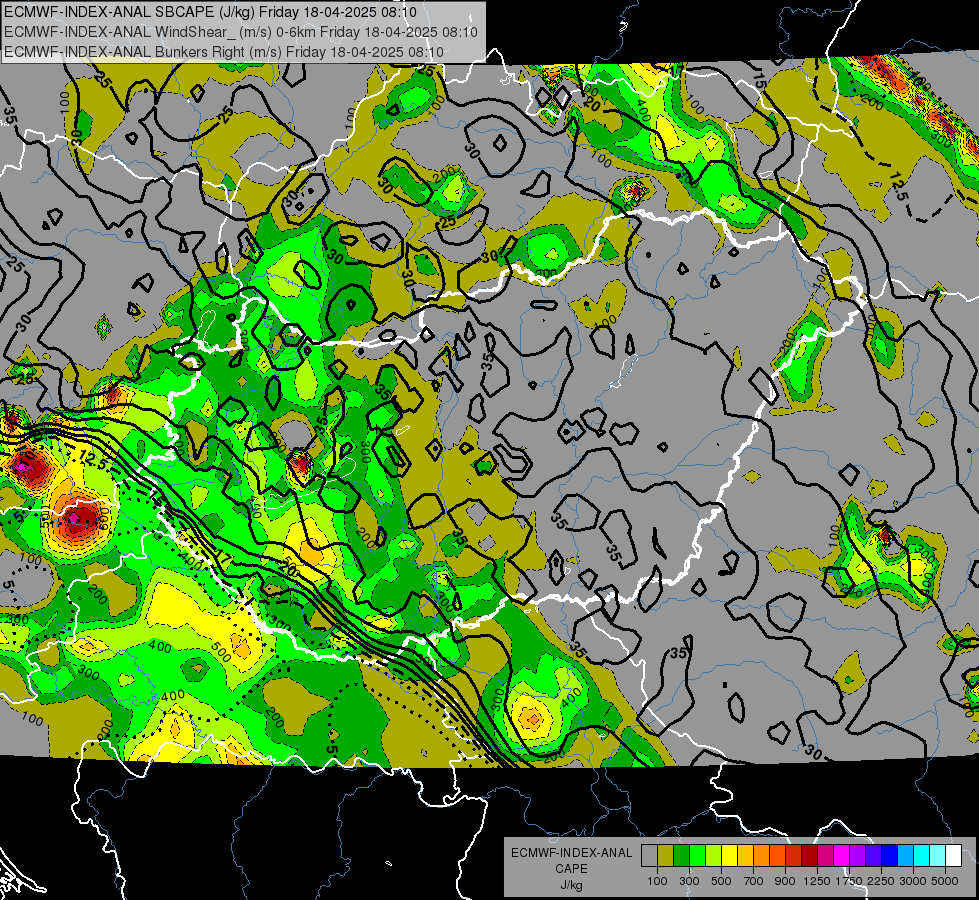Click the pure yellow legend swatch
The image size is (979, 900).
(x=729, y=855)
